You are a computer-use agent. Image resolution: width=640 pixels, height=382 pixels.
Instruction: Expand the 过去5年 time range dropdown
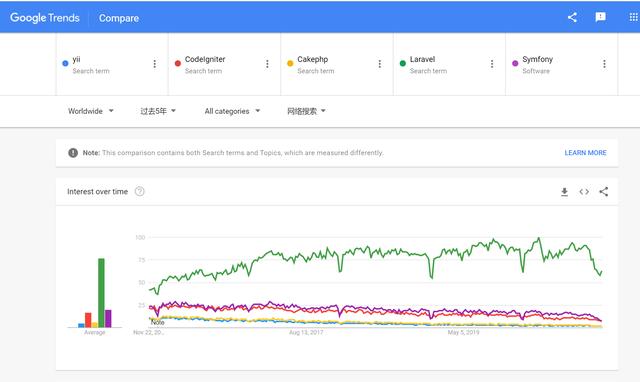tap(158, 111)
